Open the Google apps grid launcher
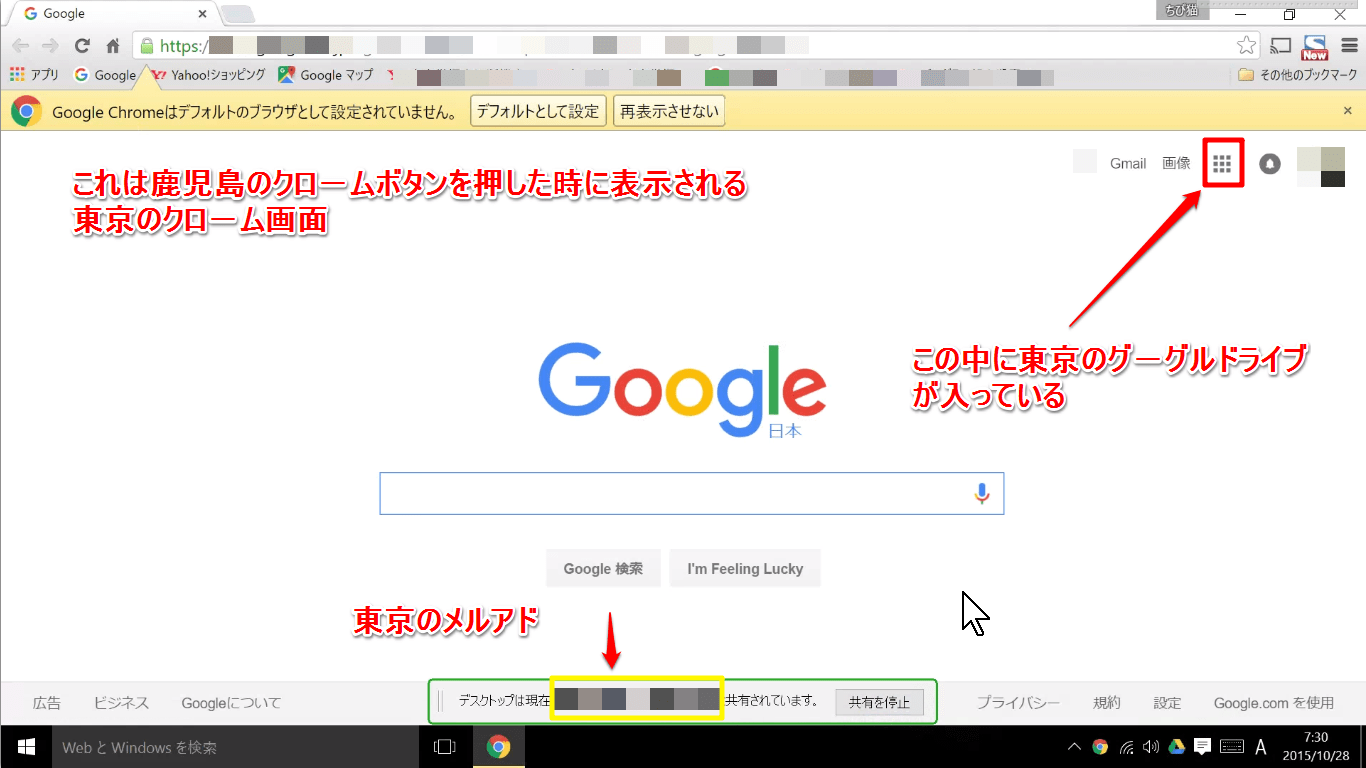 1221,164
